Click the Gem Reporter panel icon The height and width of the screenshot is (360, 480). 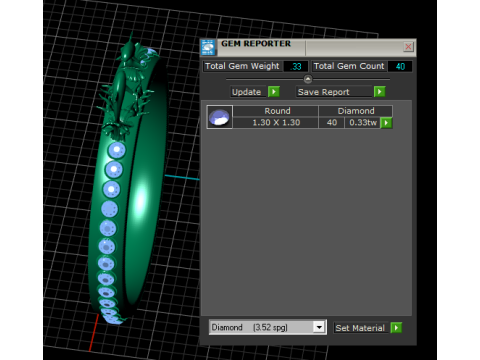pos(208,47)
